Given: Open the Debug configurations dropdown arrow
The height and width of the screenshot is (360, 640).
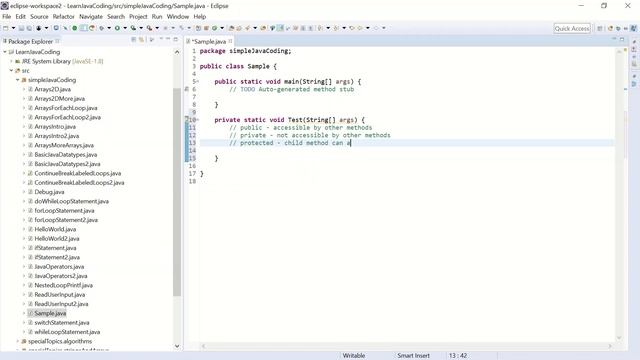Looking at the screenshot, I should (109, 28).
